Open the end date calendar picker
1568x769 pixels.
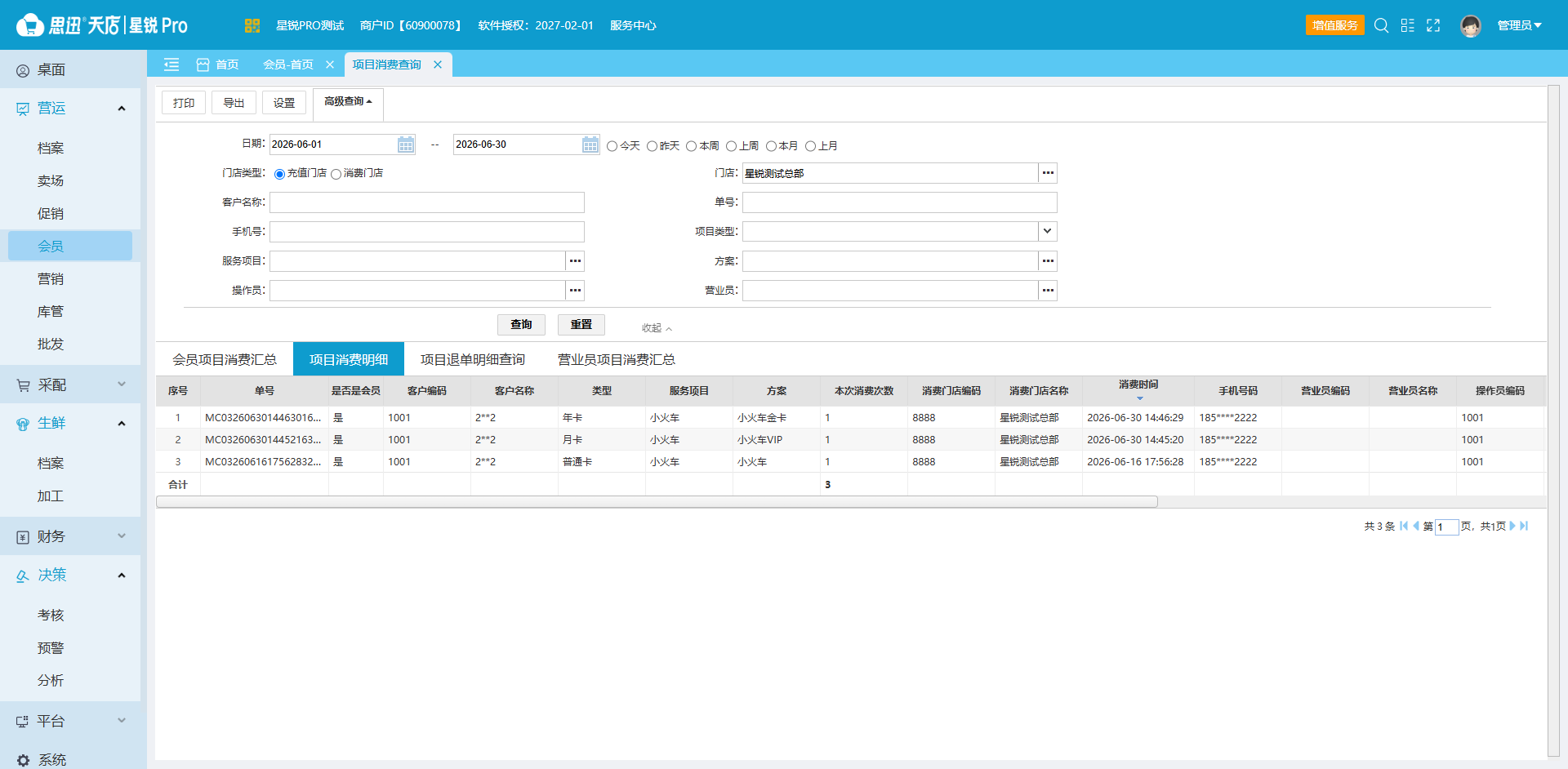tap(590, 144)
